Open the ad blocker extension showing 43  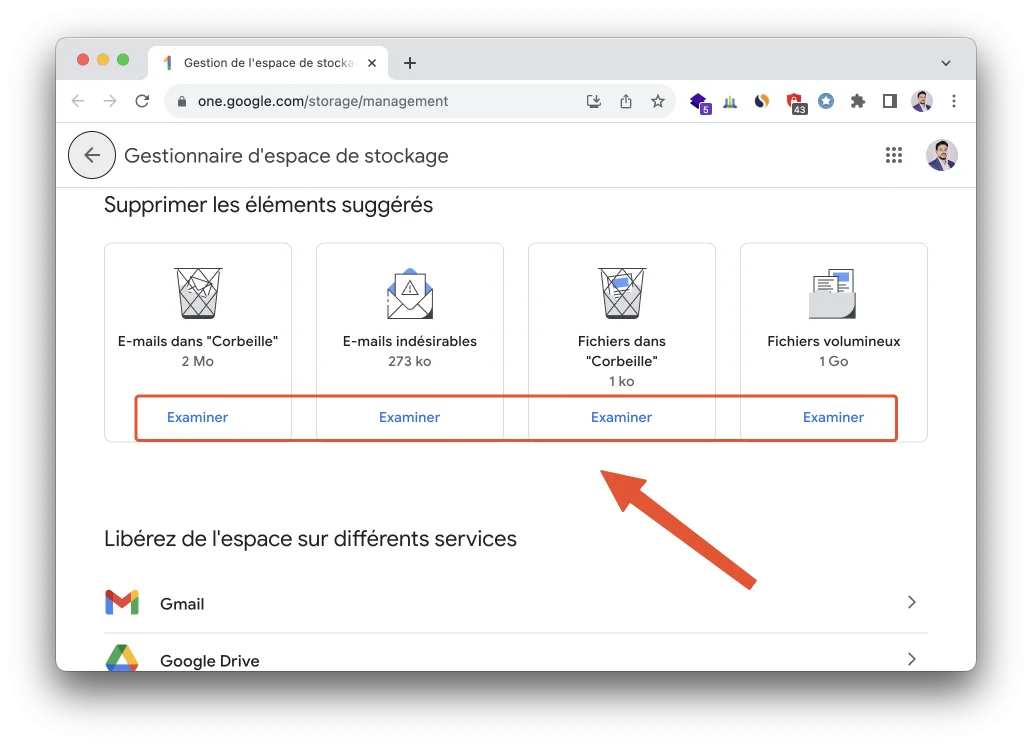795,101
